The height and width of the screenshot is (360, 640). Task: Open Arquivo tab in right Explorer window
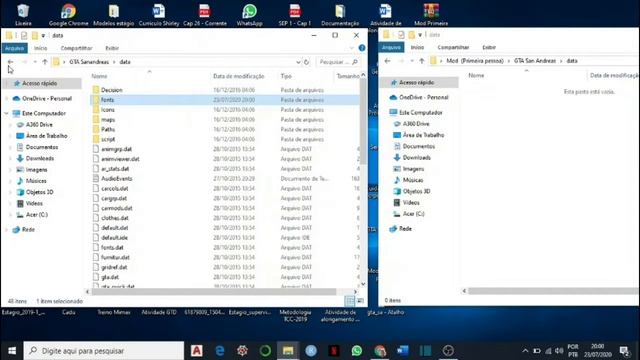(391, 47)
